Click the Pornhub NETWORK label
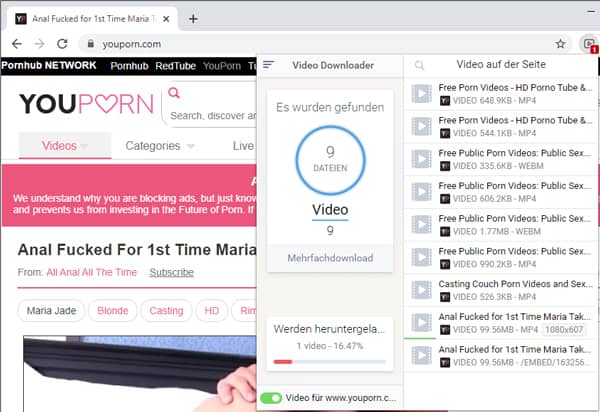The width and height of the screenshot is (600, 412). point(49,65)
